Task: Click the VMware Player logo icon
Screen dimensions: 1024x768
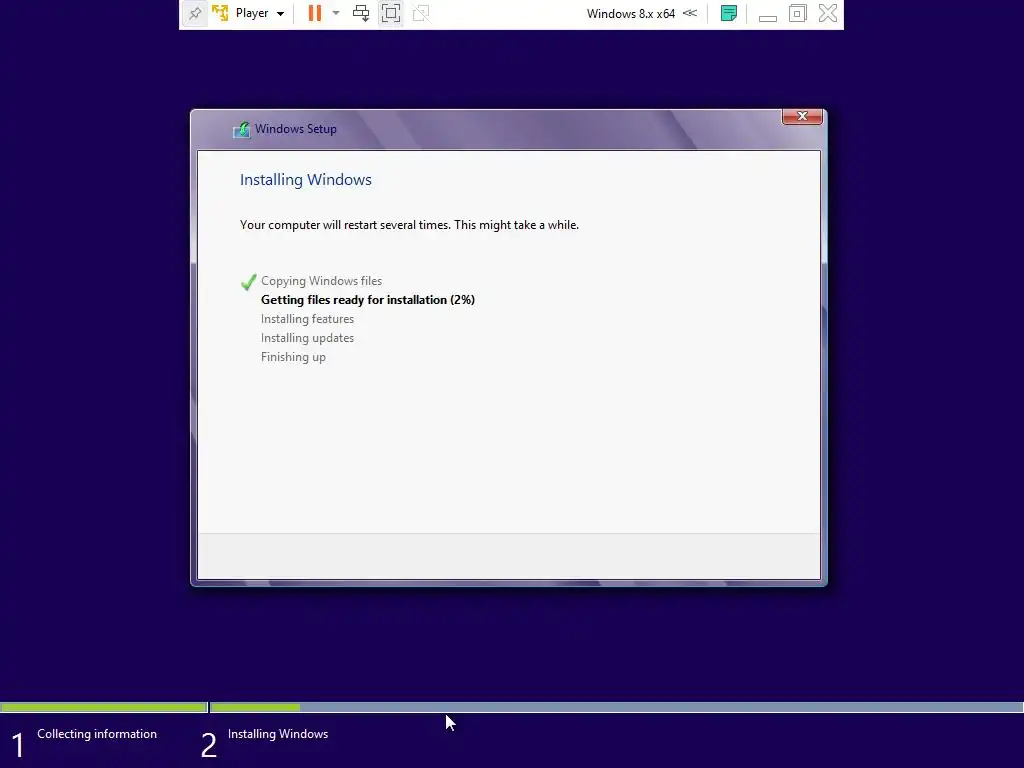Action: point(220,13)
